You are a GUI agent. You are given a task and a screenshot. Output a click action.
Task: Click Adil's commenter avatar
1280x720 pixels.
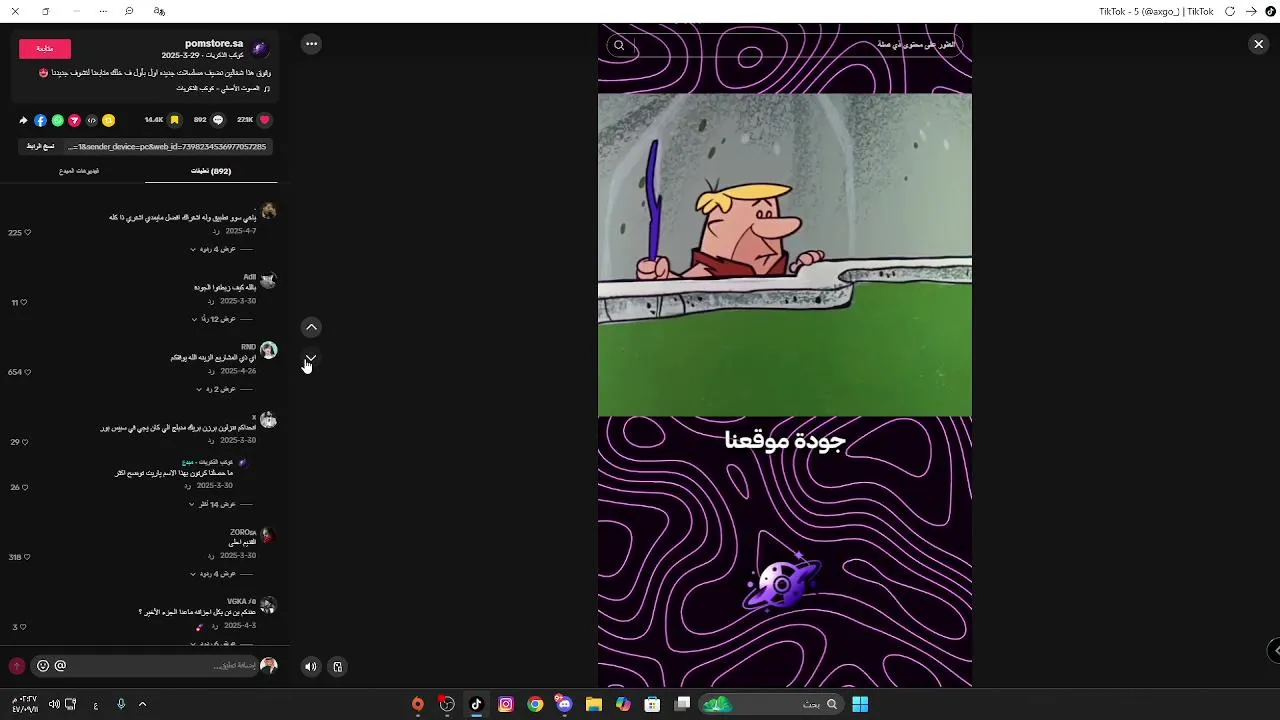click(x=268, y=281)
